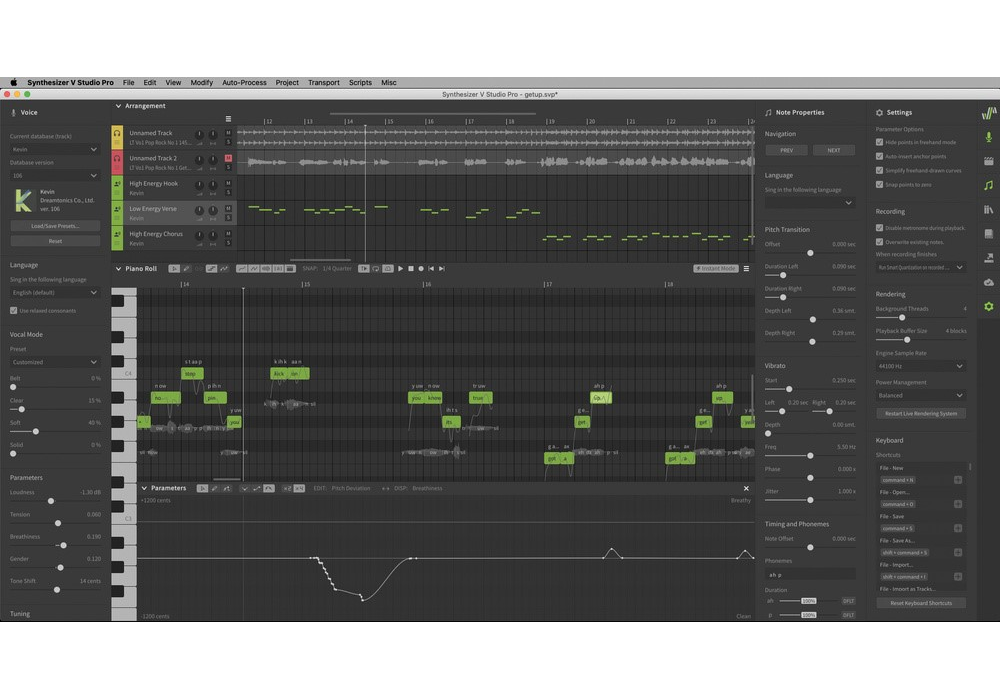Click the Record button in Piano Roll toolbar
This screenshot has height=700, width=1000.
[x=421, y=268]
